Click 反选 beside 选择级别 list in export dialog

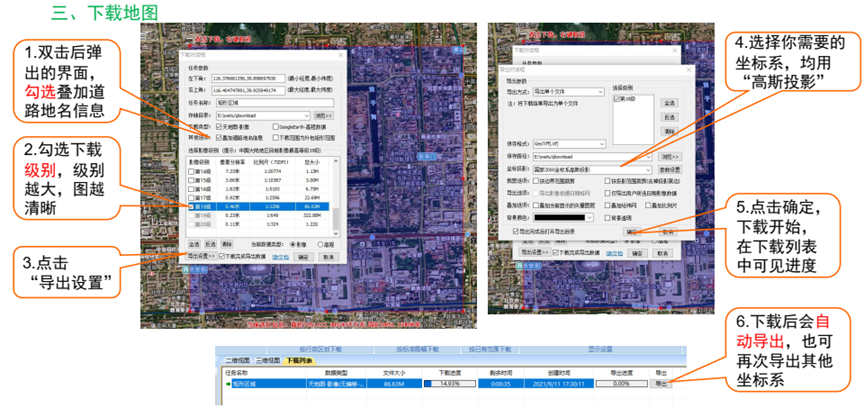coord(669,117)
